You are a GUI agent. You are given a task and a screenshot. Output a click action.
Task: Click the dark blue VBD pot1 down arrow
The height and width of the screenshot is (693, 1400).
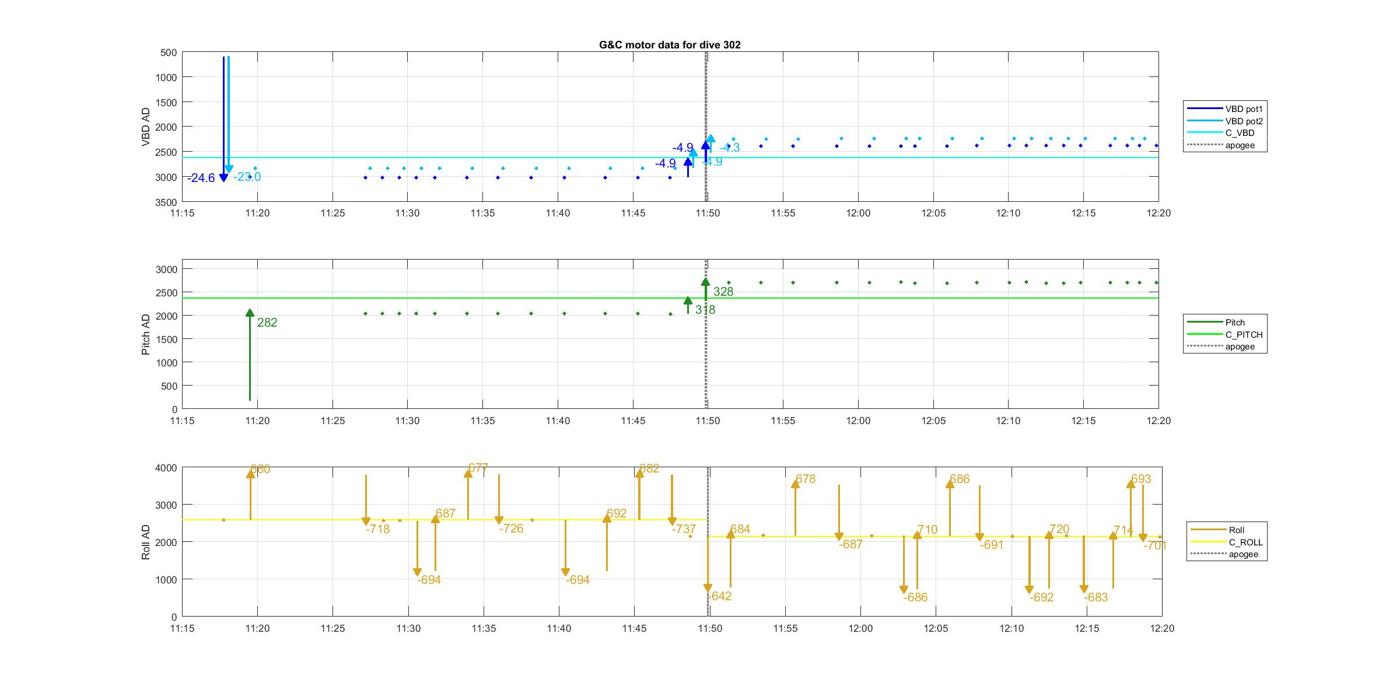tap(223, 119)
